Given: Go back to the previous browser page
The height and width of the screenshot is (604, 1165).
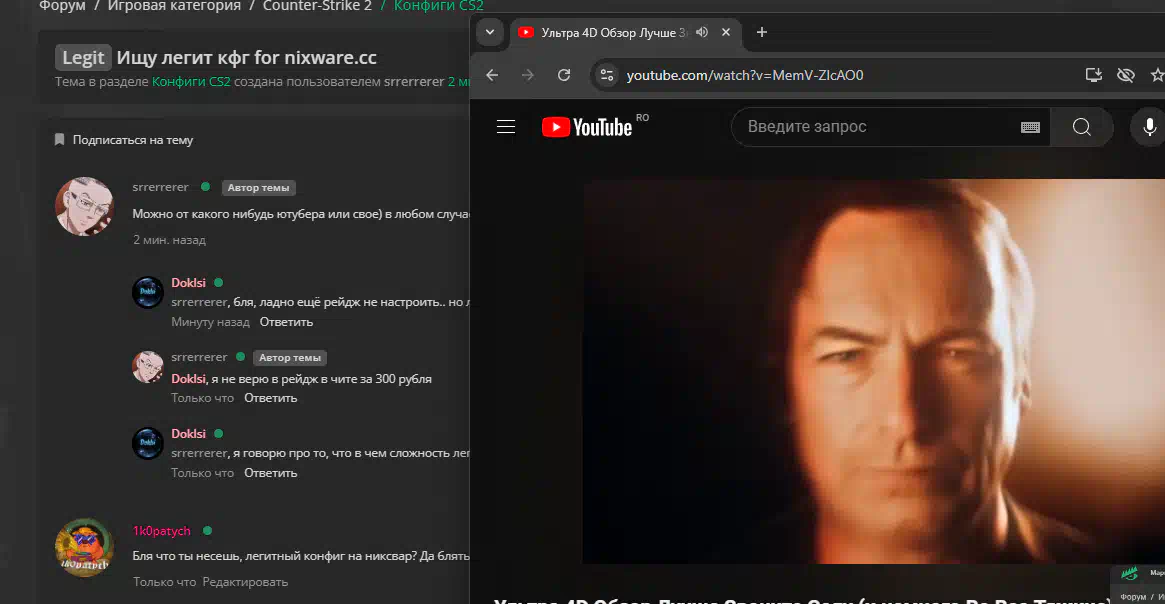Looking at the screenshot, I should 492,75.
